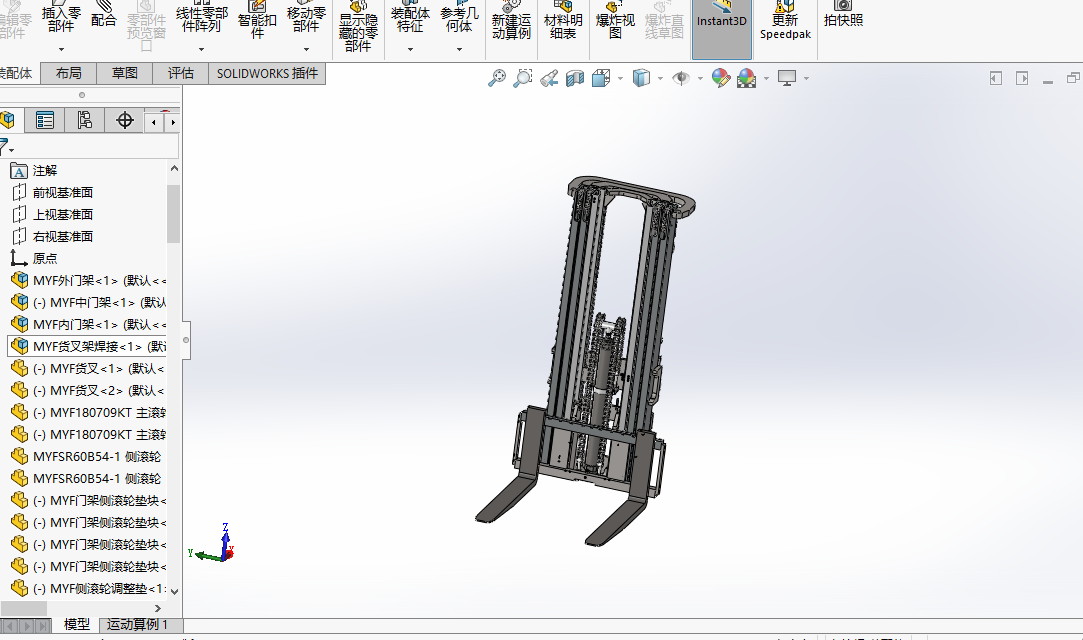This screenshot has width=1083, height=640.
Task: Click the View Settings monitor icon
Action: [x=787, y=78]
